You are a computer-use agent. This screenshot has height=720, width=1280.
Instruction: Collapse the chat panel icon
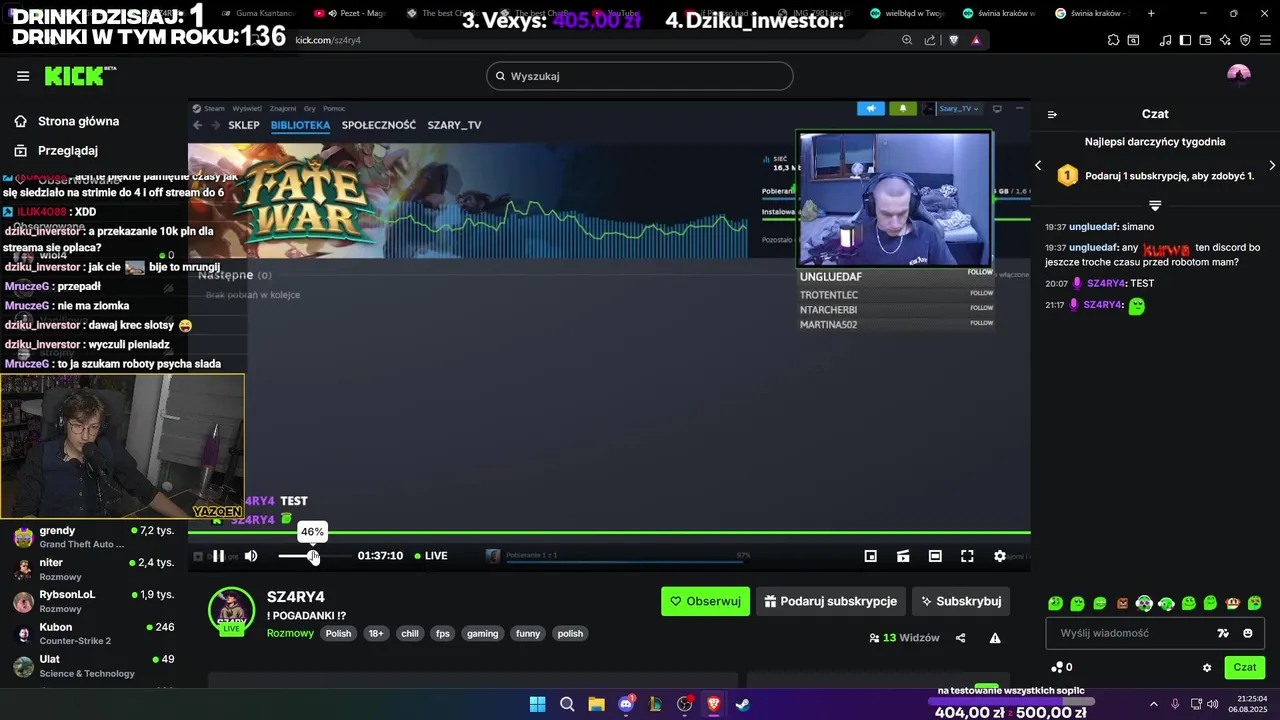(x=1052, y=114)
